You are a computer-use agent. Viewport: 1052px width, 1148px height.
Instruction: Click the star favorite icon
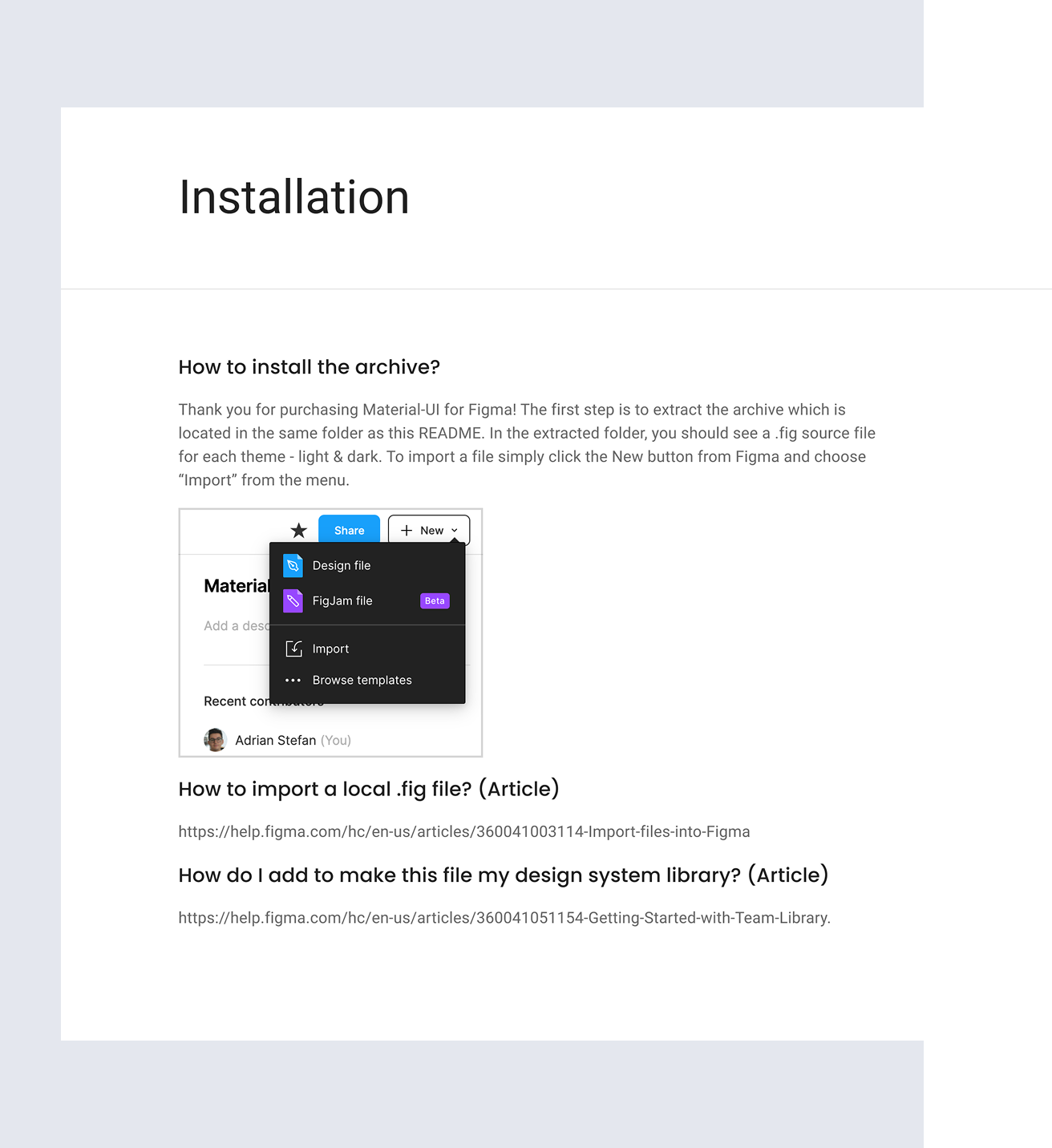(299, 531)
